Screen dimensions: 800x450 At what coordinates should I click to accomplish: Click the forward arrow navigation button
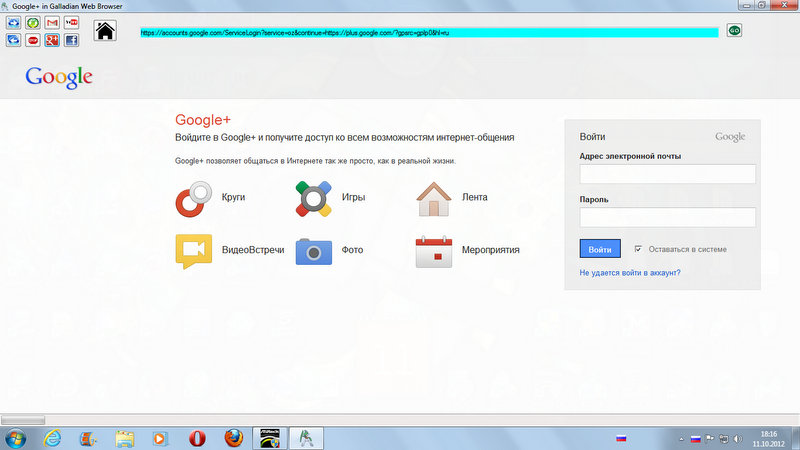[13, 22]
